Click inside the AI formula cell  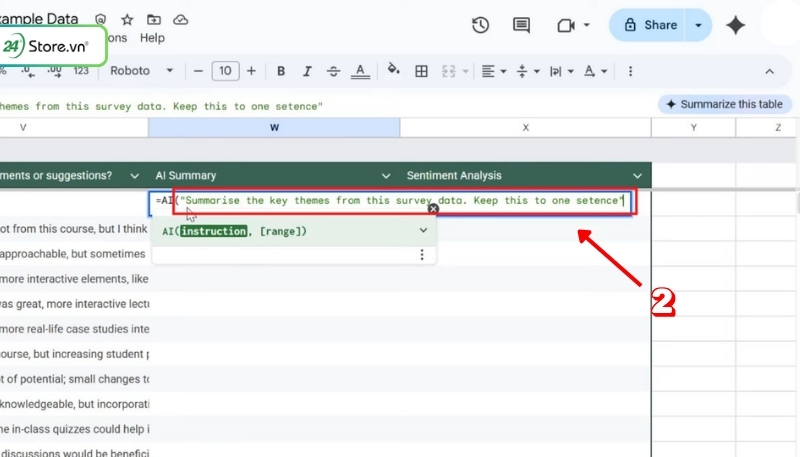pyautogui.click(x=390, y=201)
